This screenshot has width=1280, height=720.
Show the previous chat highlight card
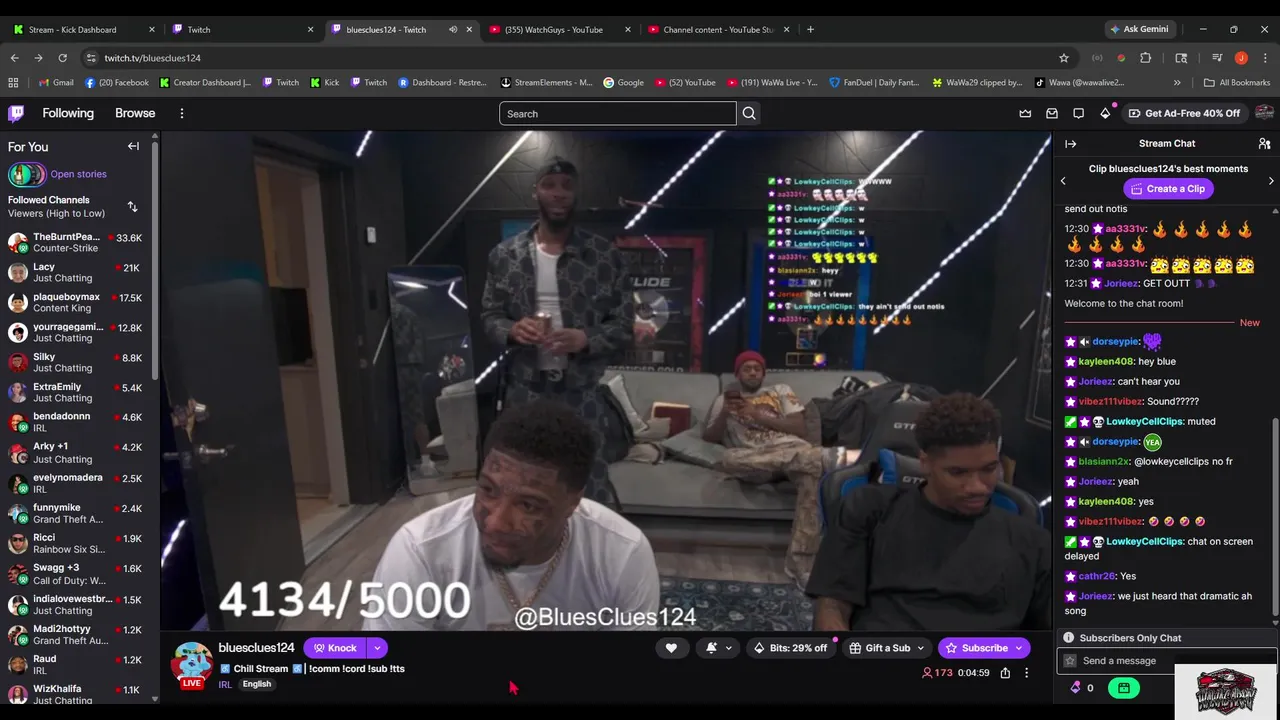point(1063,181)
